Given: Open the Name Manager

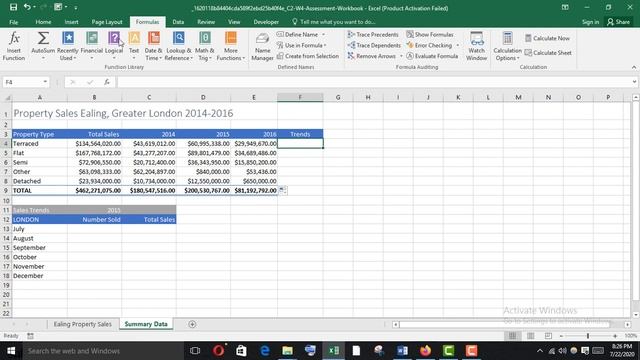Looking at the screenshot, I should pos(262,46).
